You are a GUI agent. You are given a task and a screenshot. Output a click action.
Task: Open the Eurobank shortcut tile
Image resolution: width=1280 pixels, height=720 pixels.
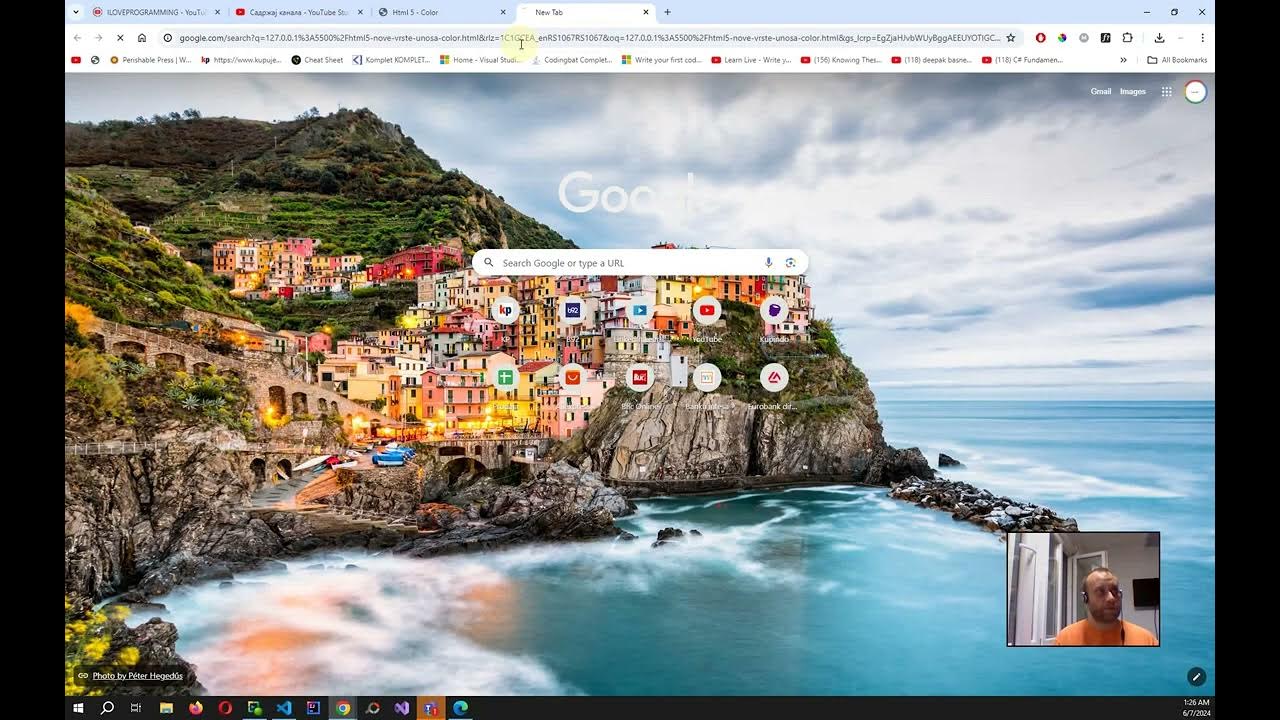click(774, 377)
